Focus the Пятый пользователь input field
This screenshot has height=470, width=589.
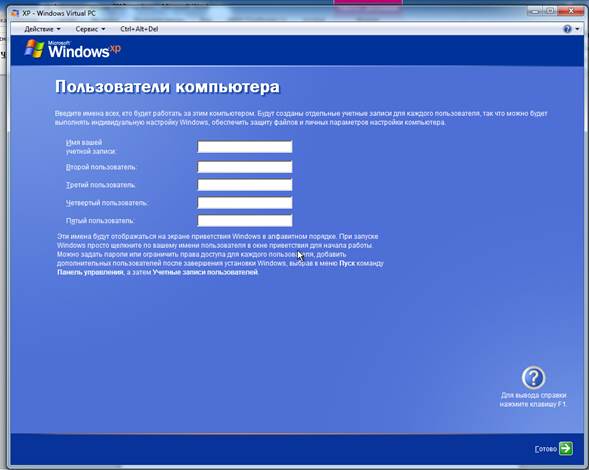[245, 221]
